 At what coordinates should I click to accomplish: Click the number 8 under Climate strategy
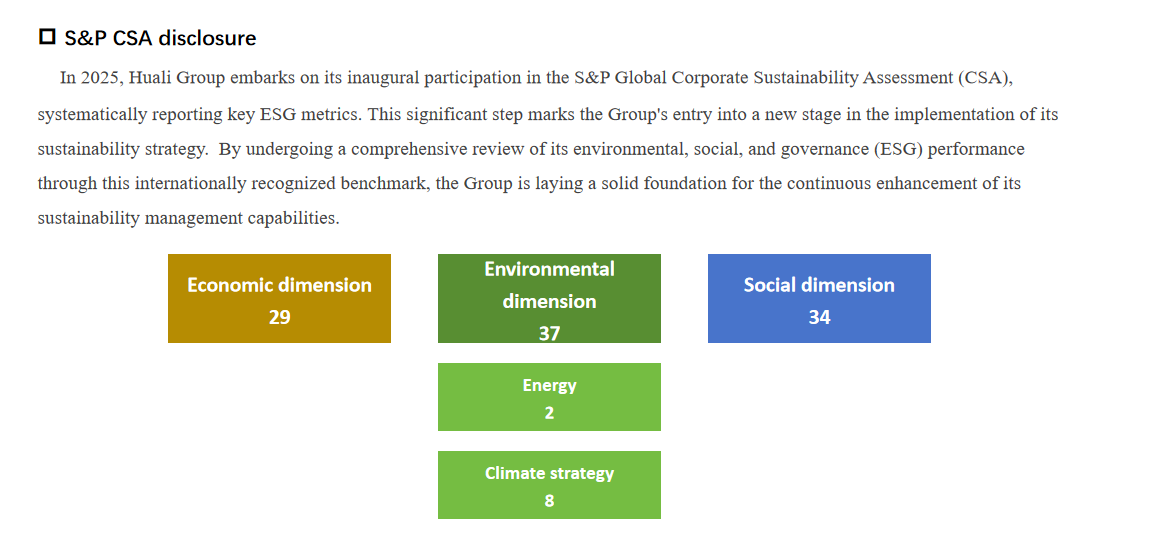point(549,500)
